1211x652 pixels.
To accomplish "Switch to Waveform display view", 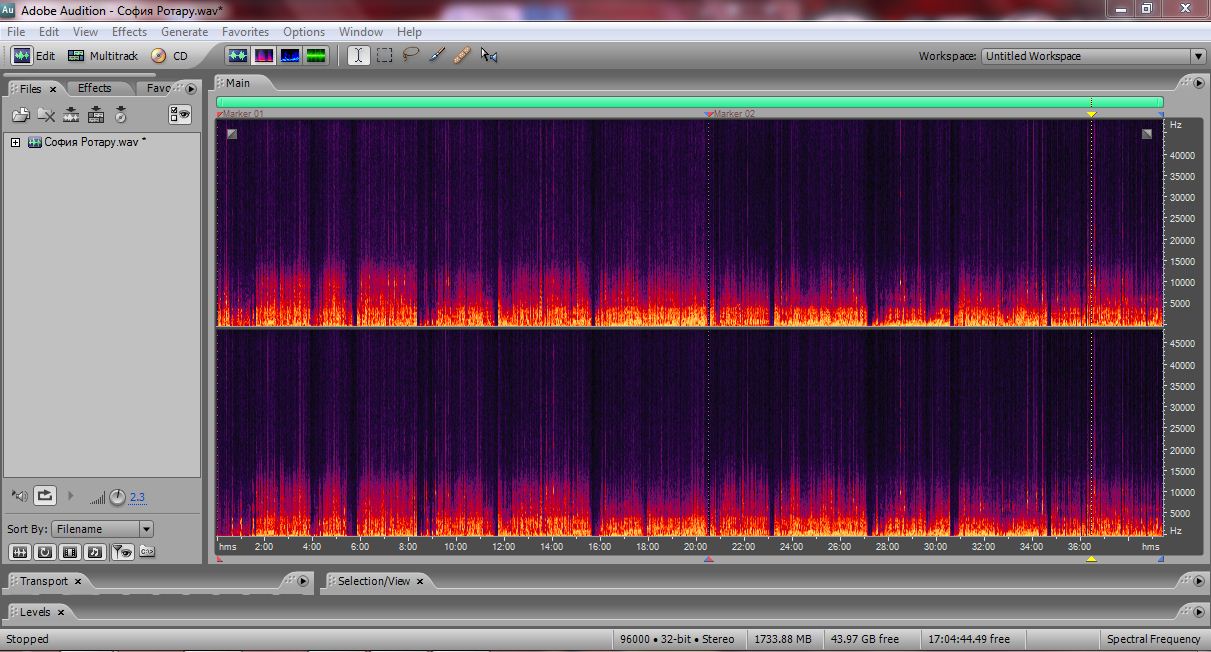I will pos(238,56).
